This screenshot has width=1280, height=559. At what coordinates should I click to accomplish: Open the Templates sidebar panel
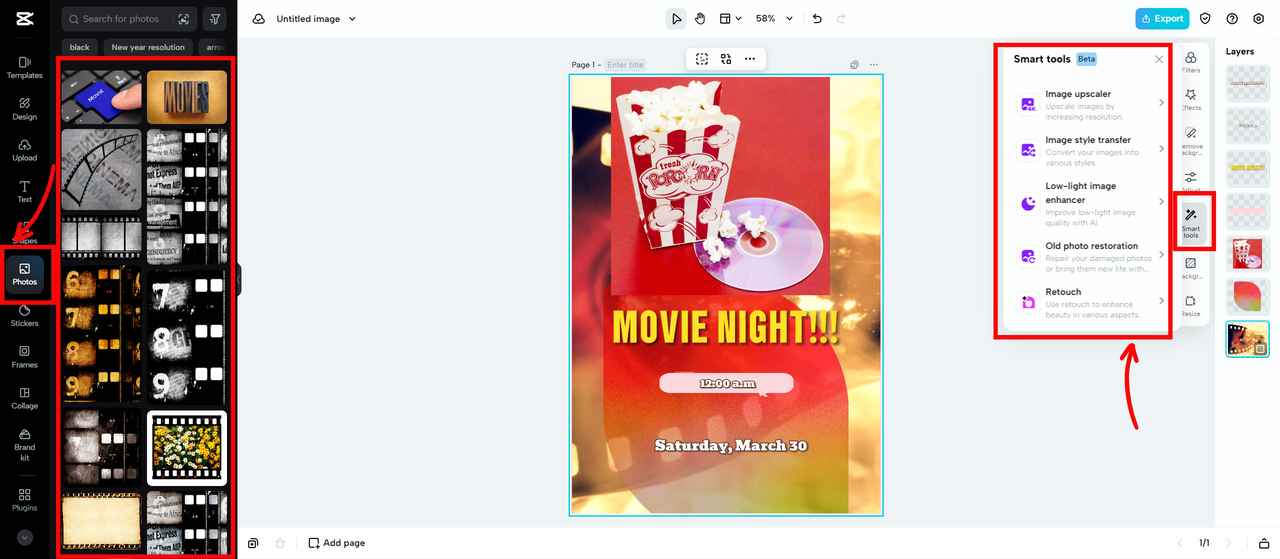tap(24, 67)
